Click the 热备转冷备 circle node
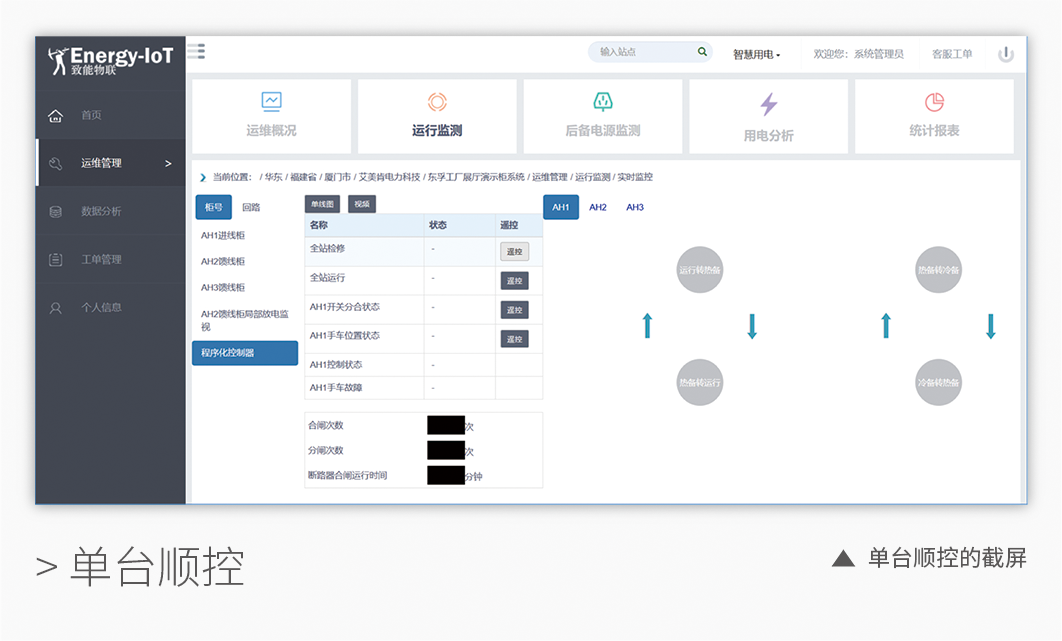 pos(939,270)
